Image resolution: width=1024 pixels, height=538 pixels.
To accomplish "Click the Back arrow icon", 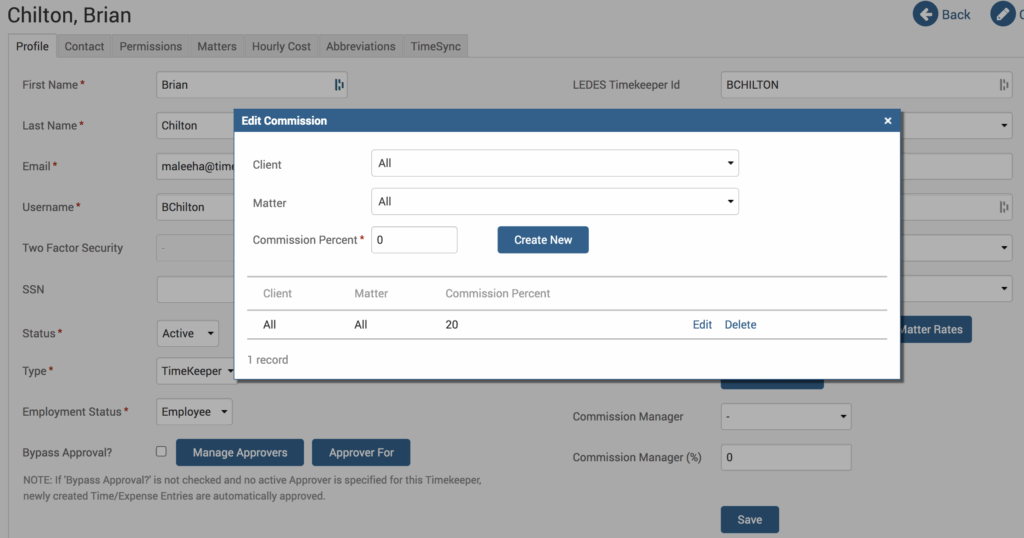I will (926, 14).
